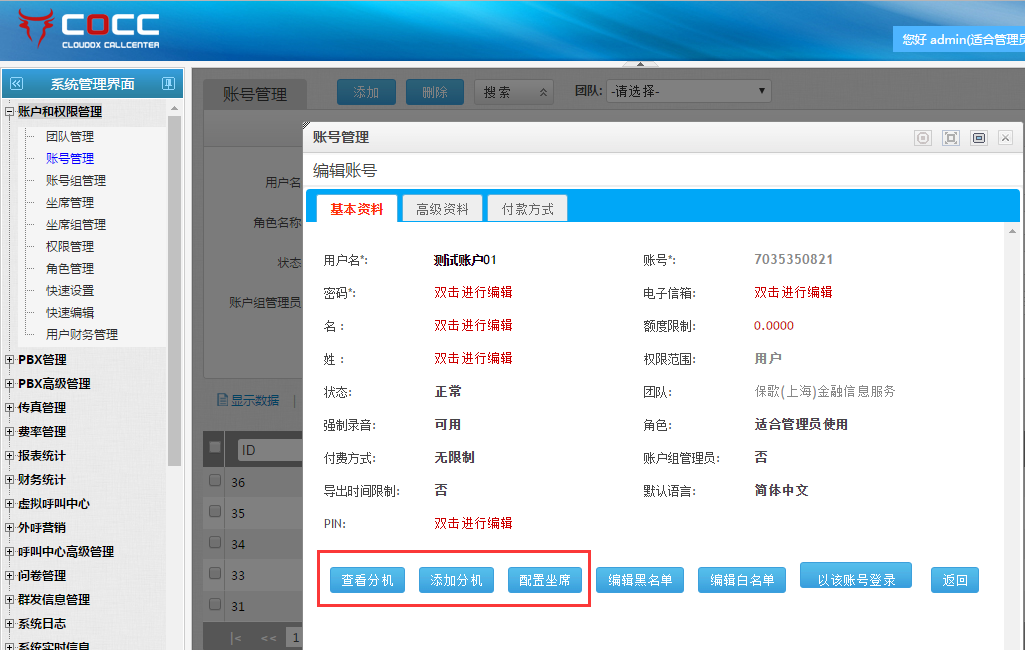1025x650 pixels.
Task: Check the checkbox for row ID 36
Action: 214,481
